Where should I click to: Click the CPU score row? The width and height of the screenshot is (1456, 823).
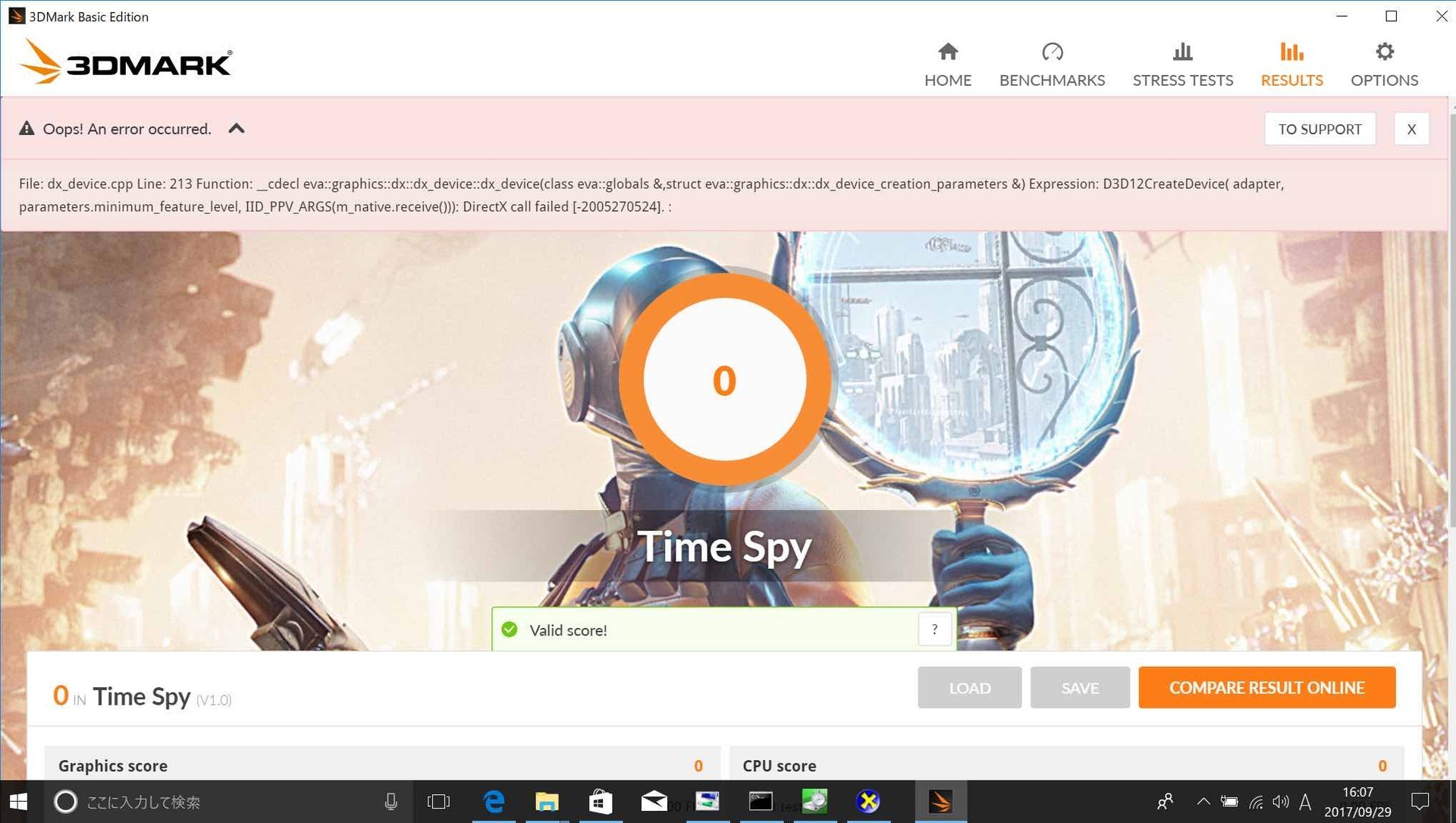tap(1065, 765)
